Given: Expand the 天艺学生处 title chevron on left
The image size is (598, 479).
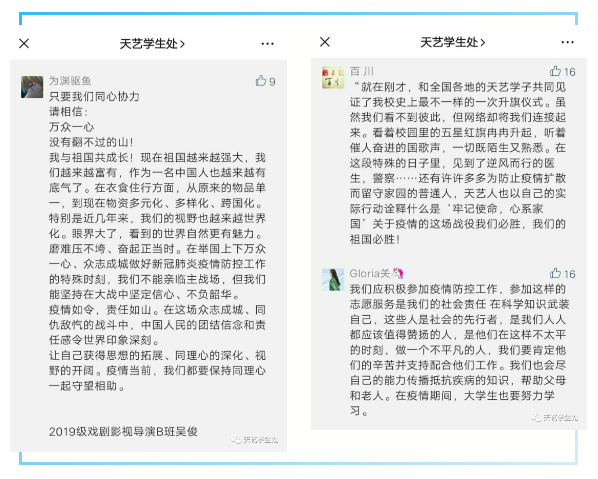Looking at the screenshot, I should click(183, 44).
